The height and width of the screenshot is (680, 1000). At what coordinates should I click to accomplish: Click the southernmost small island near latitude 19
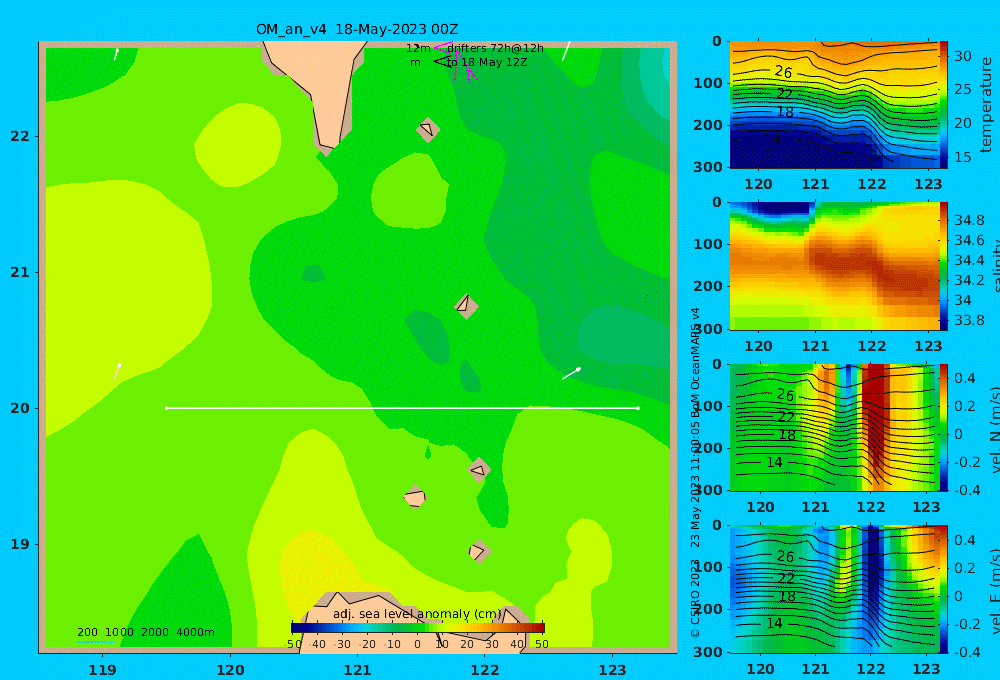click(478, 551)
